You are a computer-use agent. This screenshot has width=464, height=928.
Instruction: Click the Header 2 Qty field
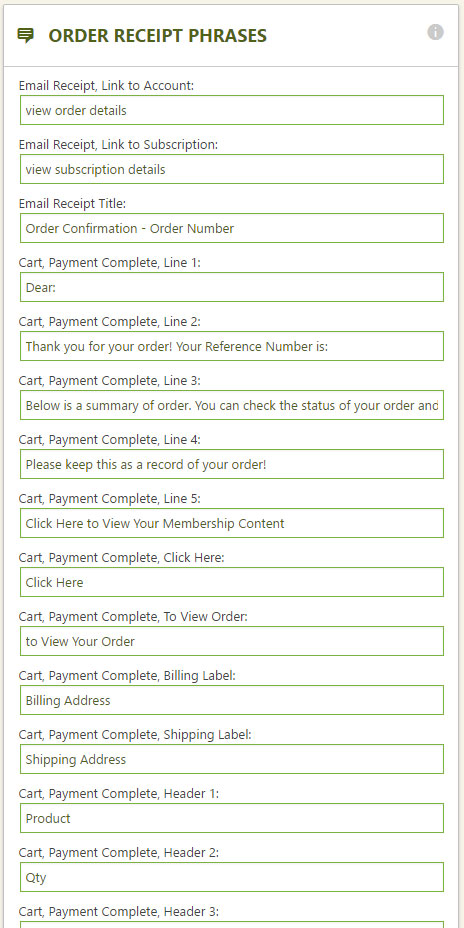pyautogui.click(x=232, y=877)
